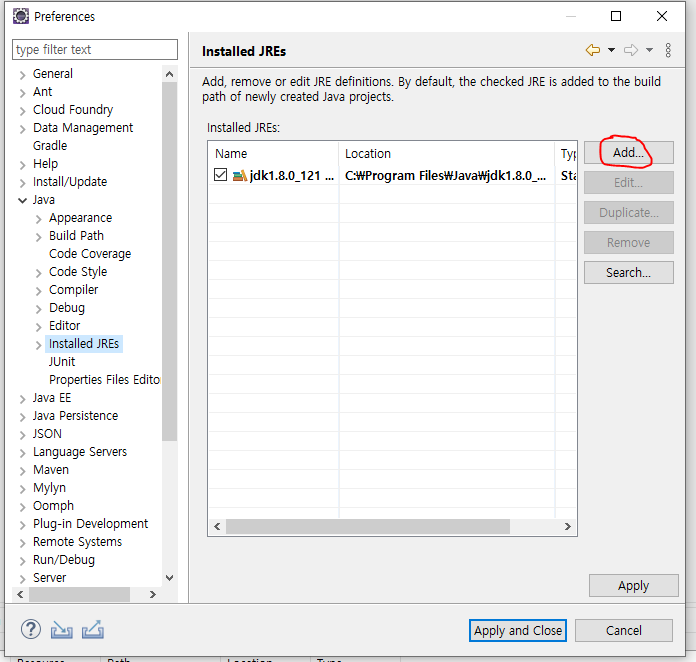Select Plug-in Development in the tree
Image resolution: width=696 pixels, height=662 pixels.
coord(90,523)
